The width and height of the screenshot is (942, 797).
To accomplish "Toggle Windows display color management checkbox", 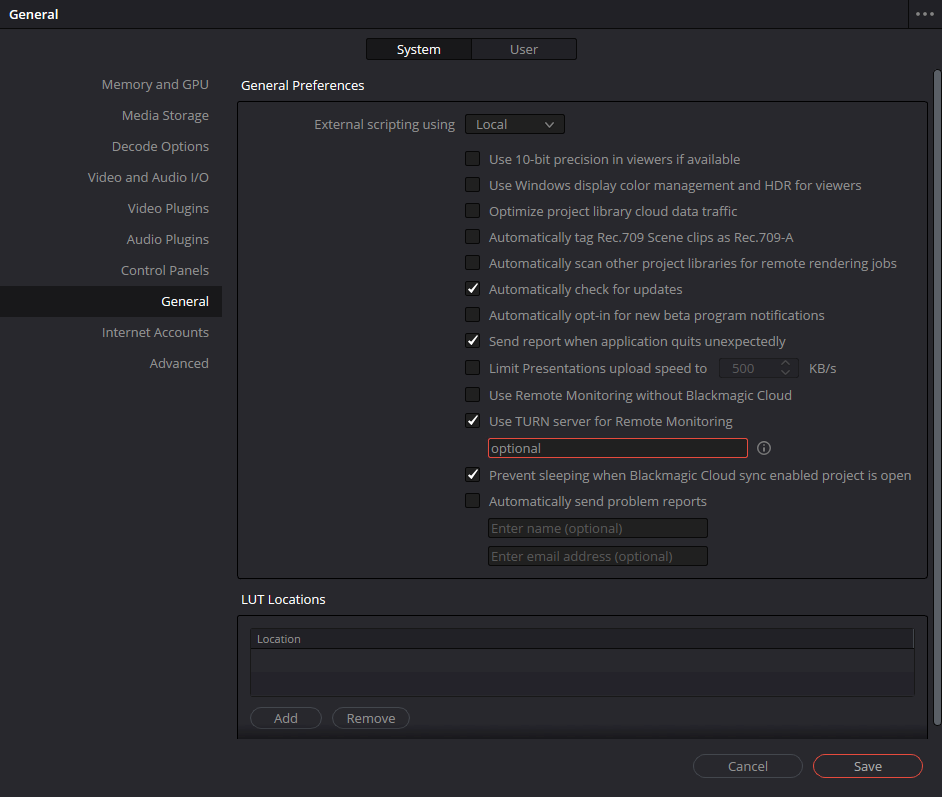I will [x=473, y=184].
